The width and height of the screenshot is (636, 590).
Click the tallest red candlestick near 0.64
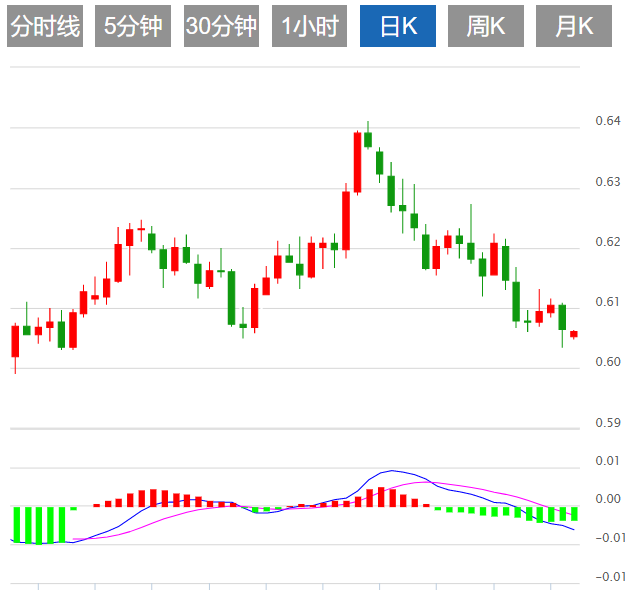pyautogui.click(x=357, y=163)
